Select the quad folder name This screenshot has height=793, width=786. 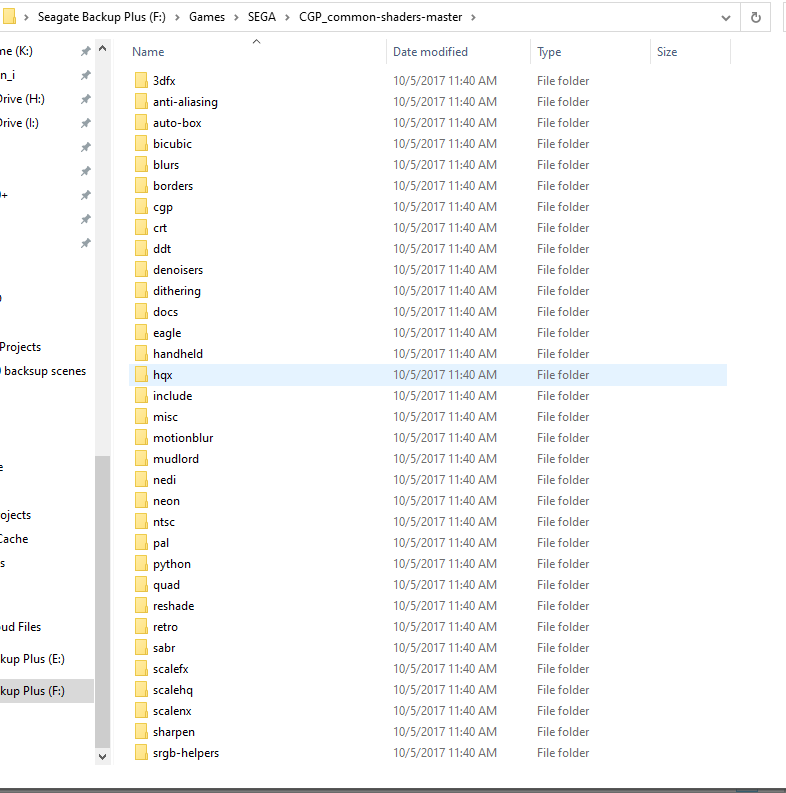[166, 585]
